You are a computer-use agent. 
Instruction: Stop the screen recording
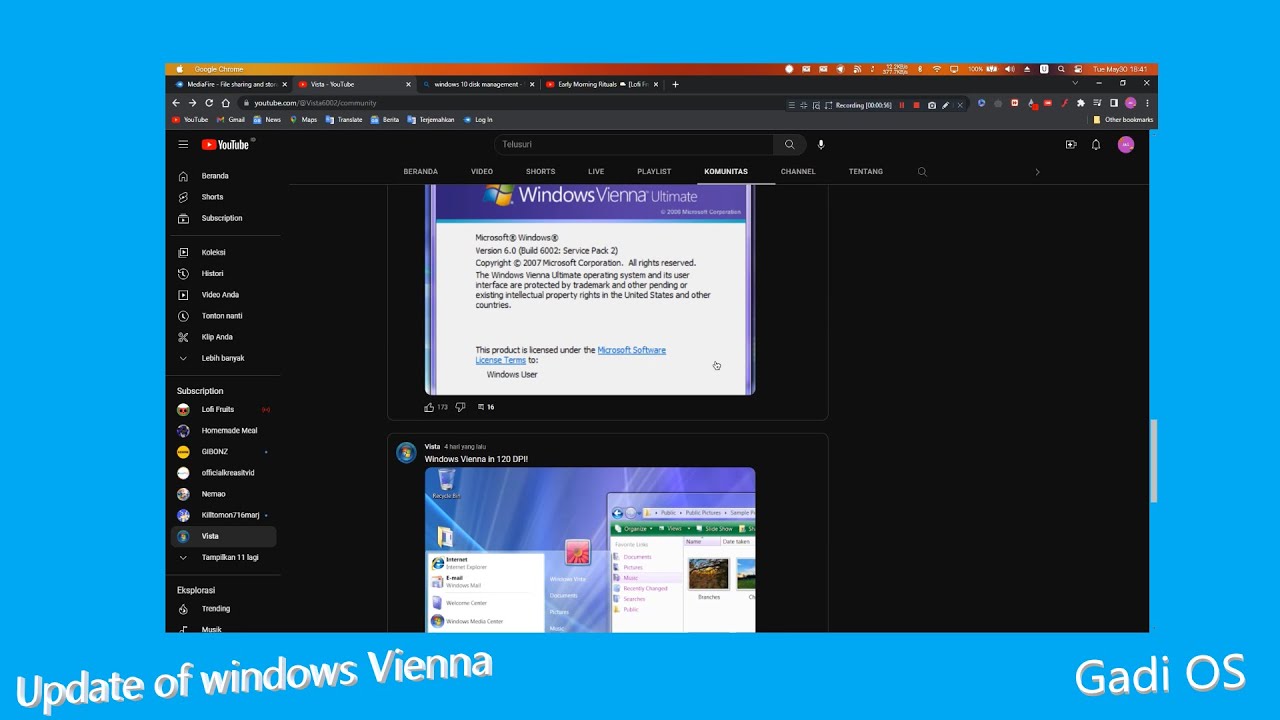click(x=916, y=105)
